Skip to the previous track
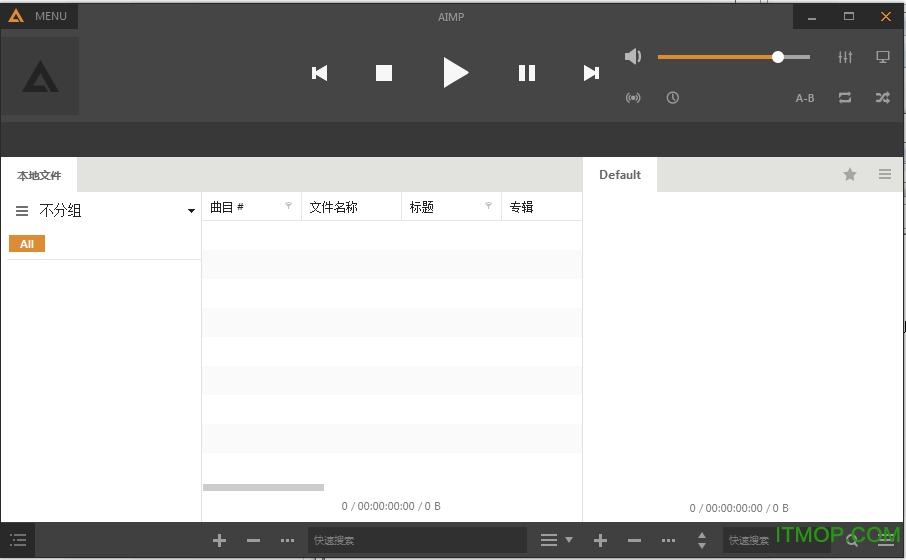Viewport: 906px width, 560px height. click(320, 73)
